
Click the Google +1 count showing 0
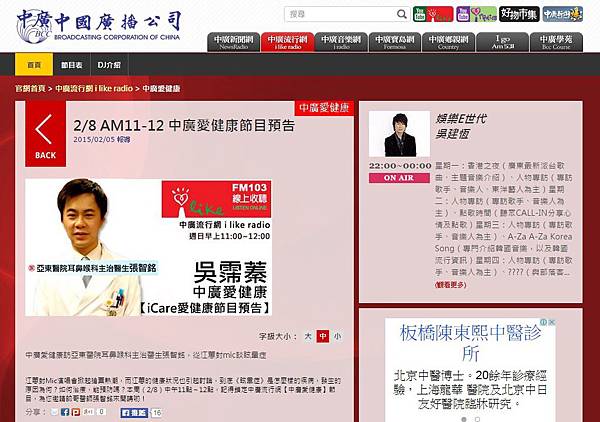coord(101,412)
